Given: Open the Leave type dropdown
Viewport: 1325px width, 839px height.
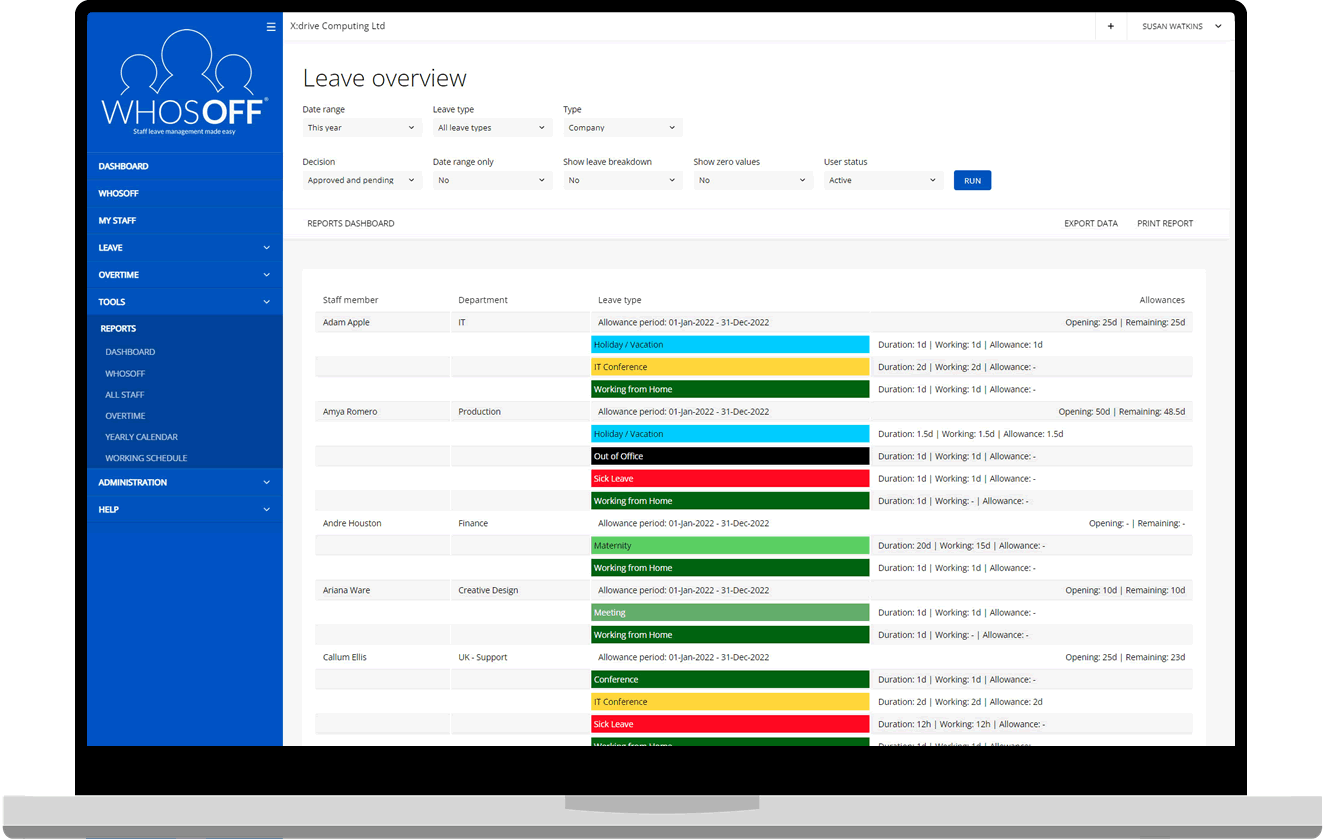Looking at the screenshot, I should tap(491, 128).
